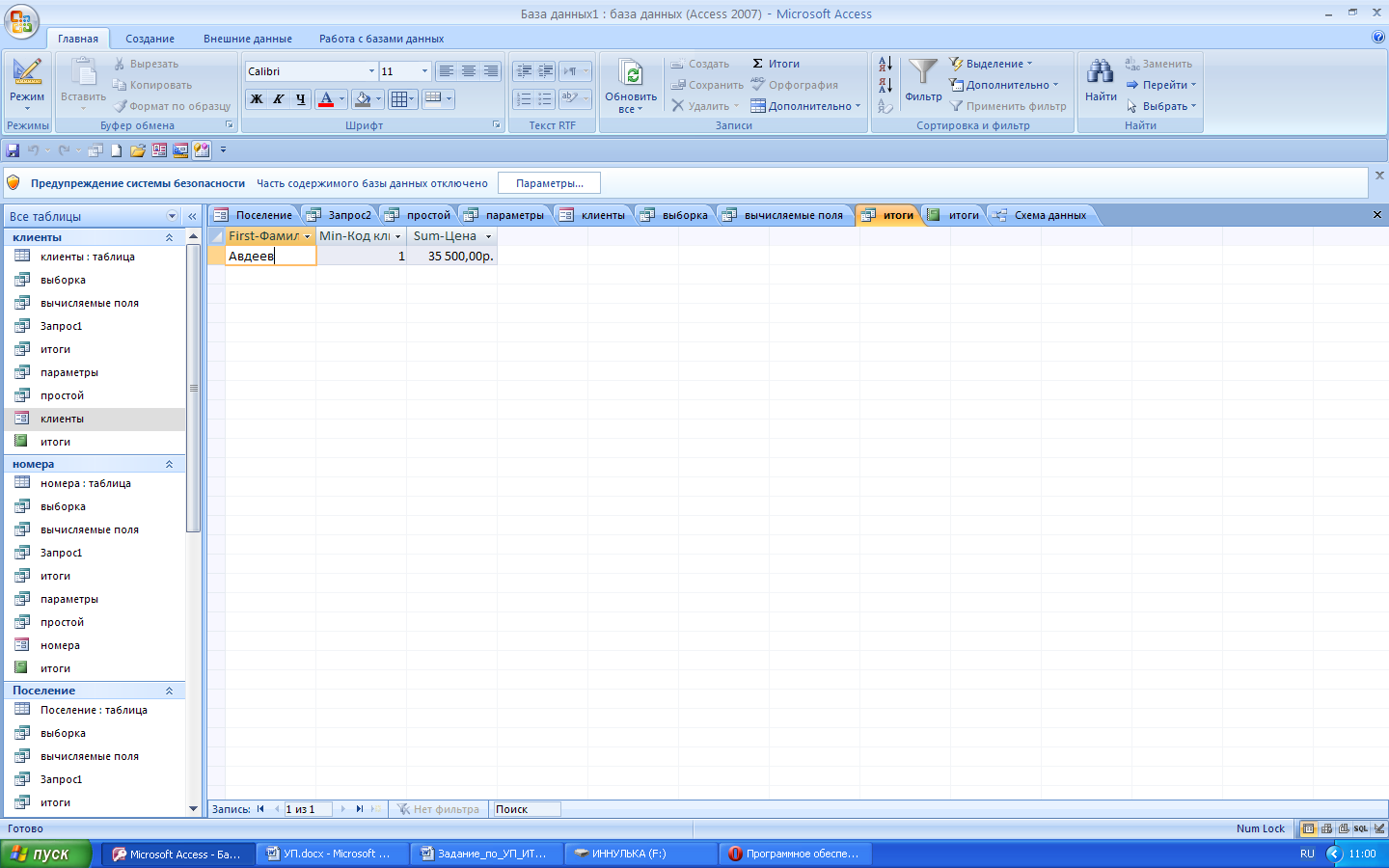The image size is (1389, 868).
Task: Click the Авдеев cell in datasheet
Action: 270,256
